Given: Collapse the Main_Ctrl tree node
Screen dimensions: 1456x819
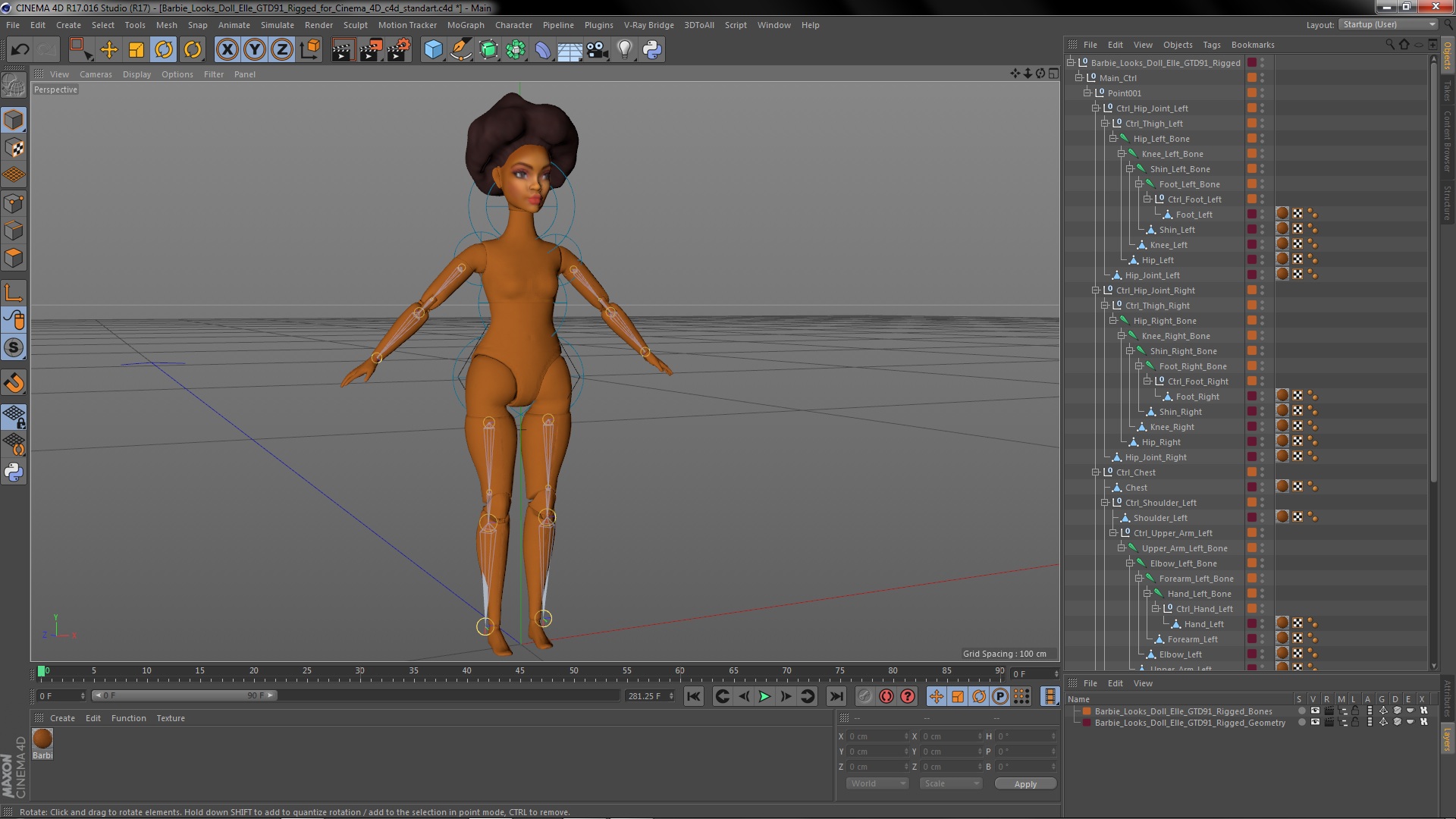Looking at the screenshot, I should tap(1078, 78).
